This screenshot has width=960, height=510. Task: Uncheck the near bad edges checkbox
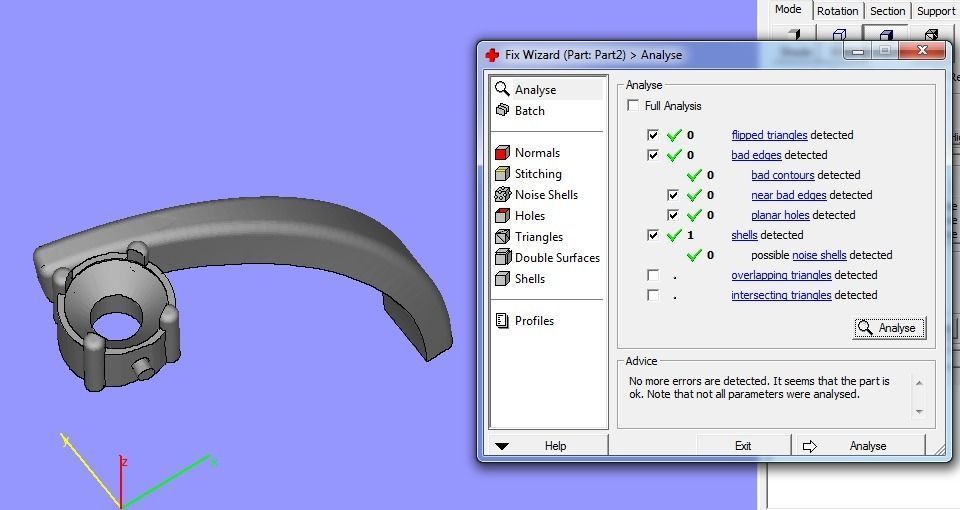pyautogui.click(x=673, y=195)
